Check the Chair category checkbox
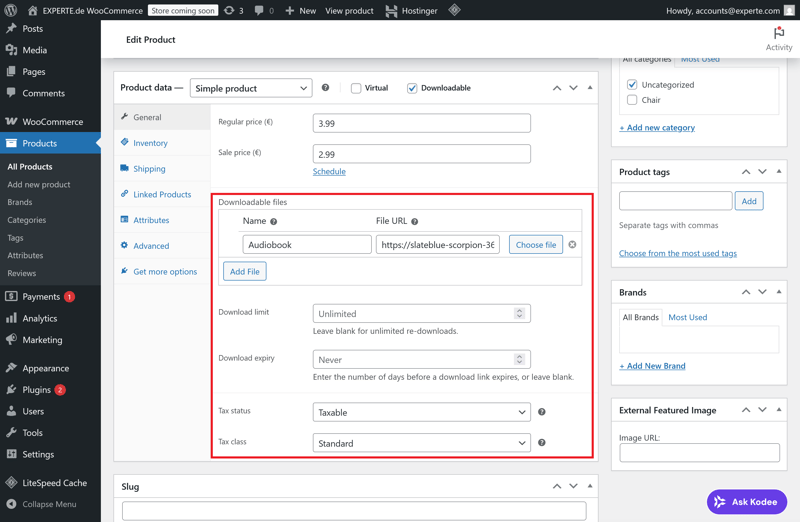 [x=632, y=100]
